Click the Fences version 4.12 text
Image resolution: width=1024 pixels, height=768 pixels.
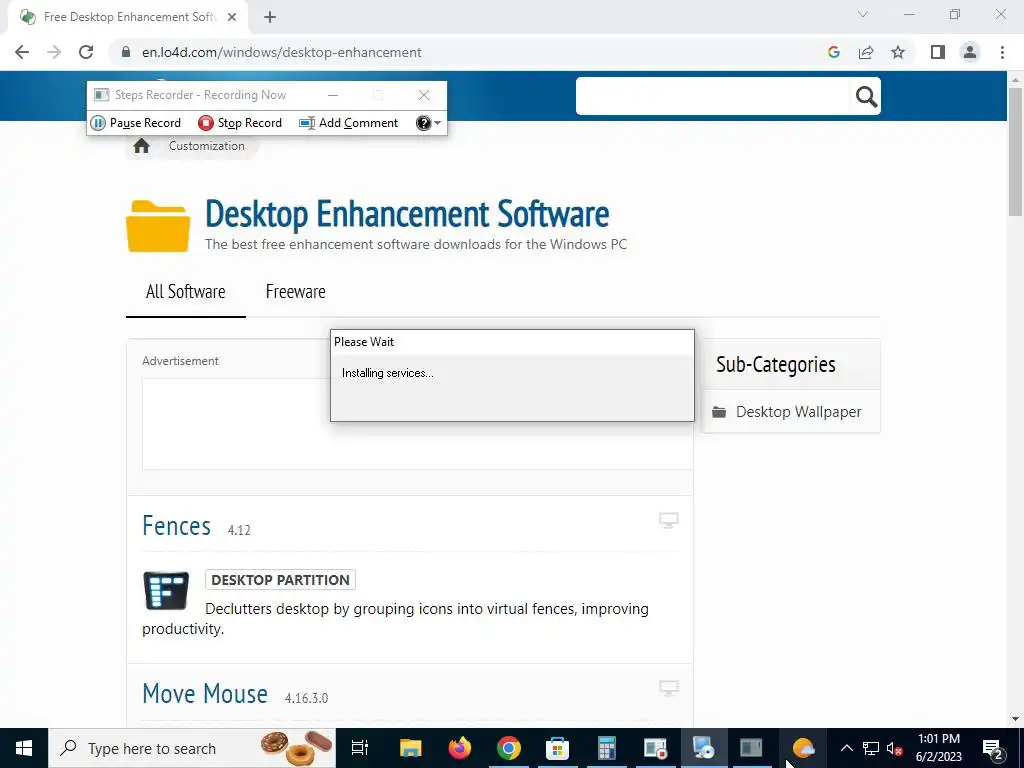tap(239, 530)
